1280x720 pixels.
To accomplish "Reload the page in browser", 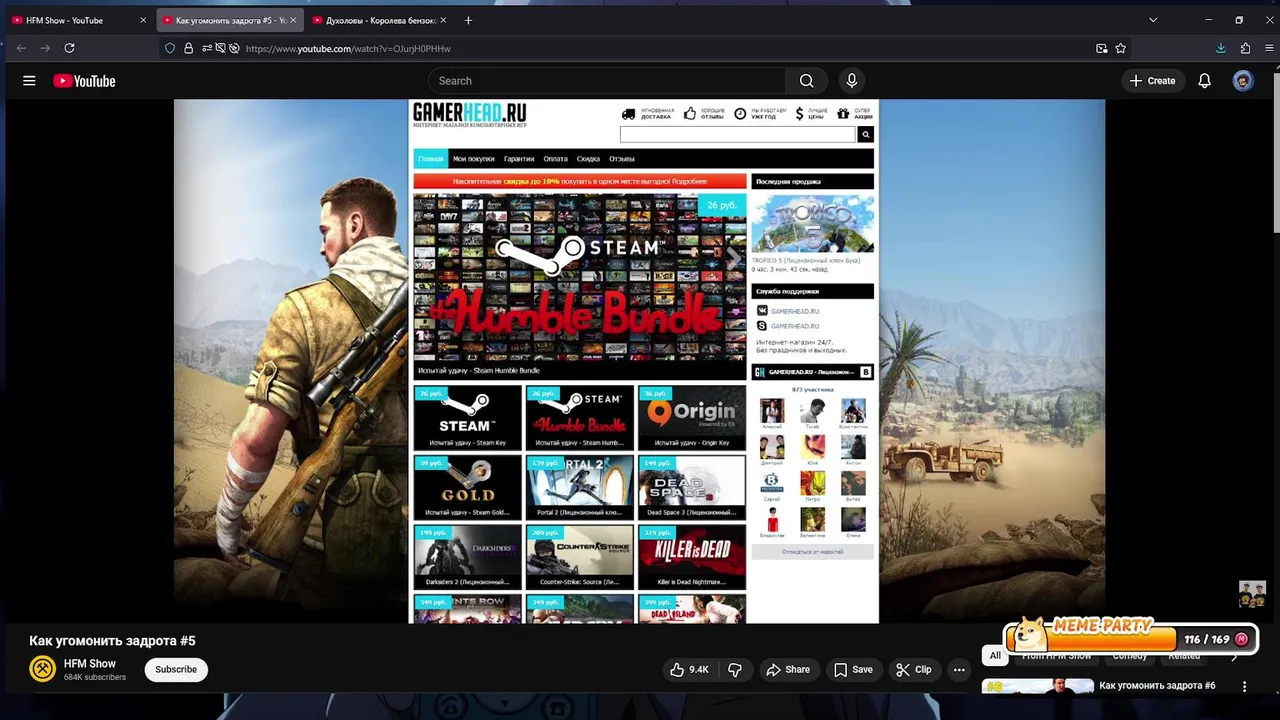I will [x=69, y=48].
